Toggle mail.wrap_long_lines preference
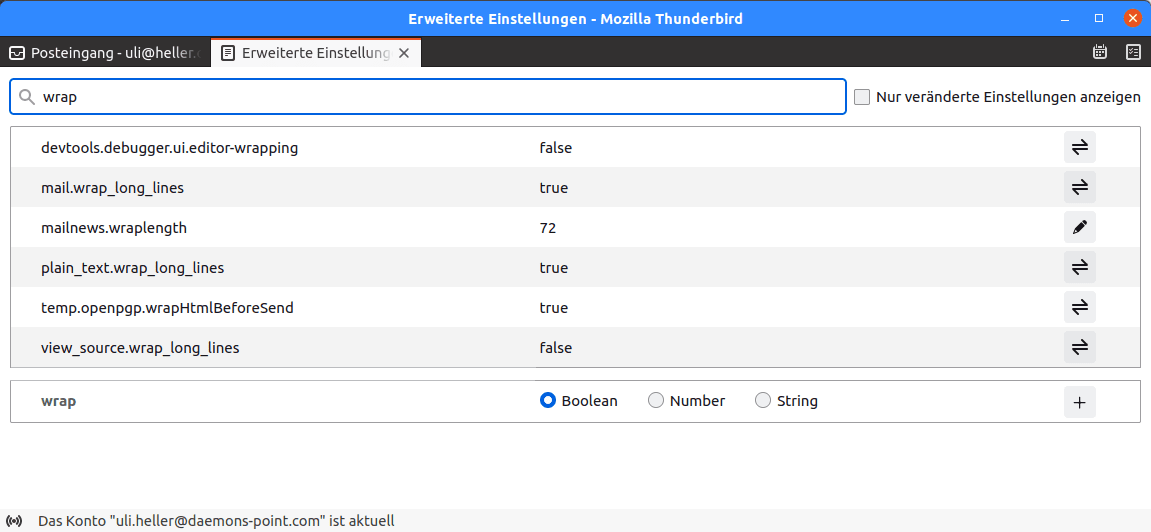This screenshot has height=532, width=1151. [x=1079, y=188]
